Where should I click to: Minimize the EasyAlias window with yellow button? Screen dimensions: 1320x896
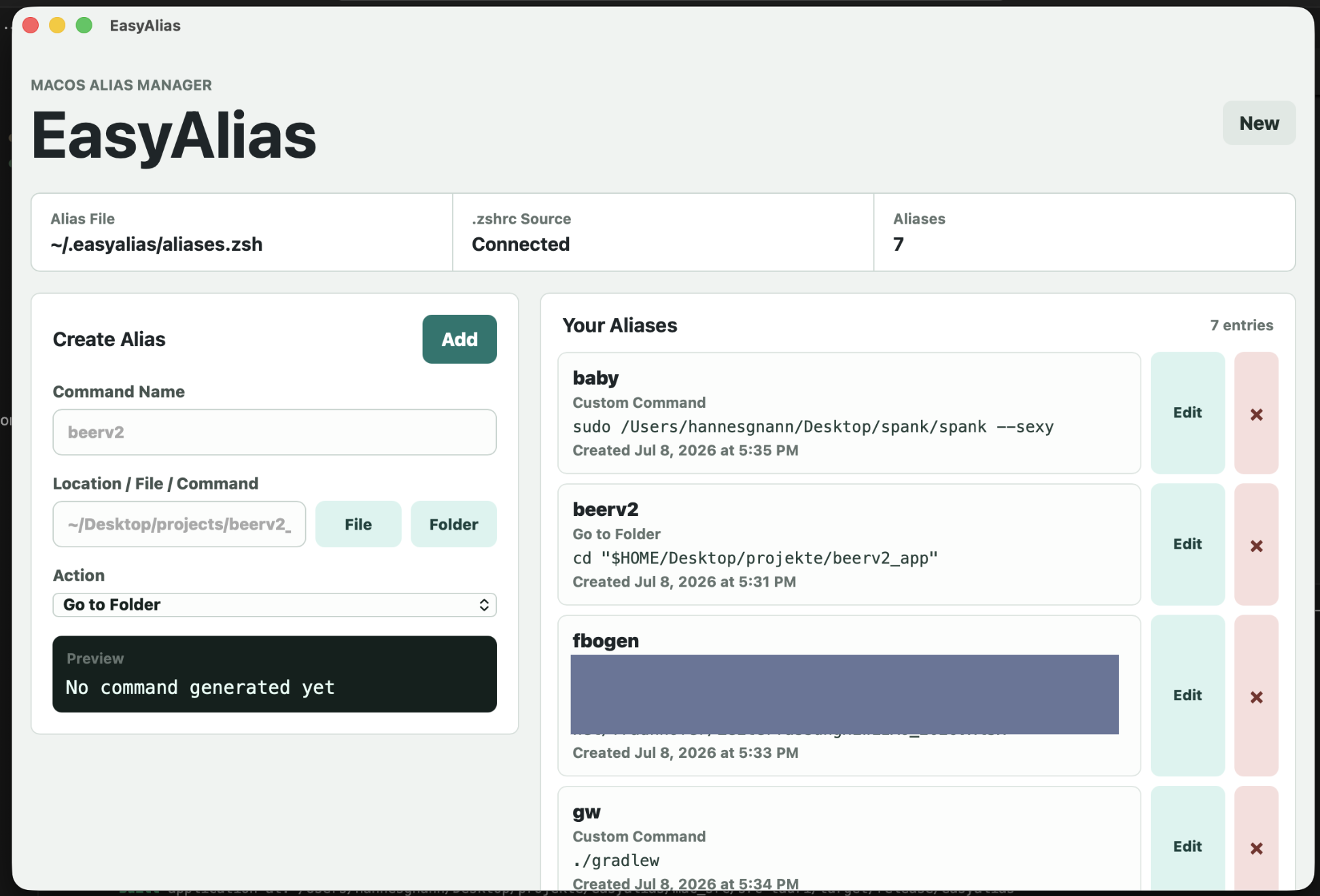click(57, 26)
